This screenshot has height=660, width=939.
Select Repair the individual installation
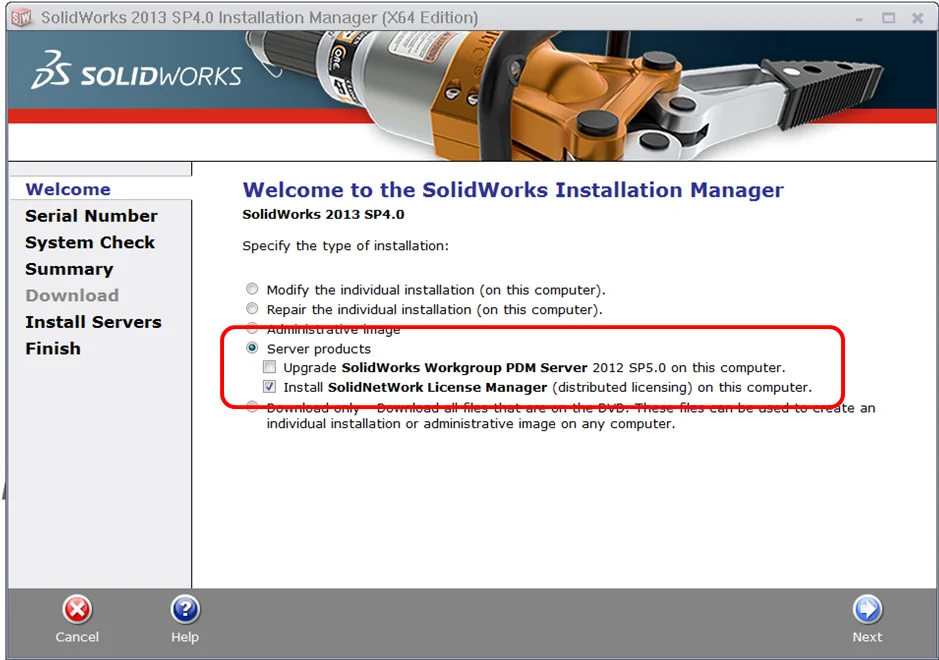click(252, 309)
